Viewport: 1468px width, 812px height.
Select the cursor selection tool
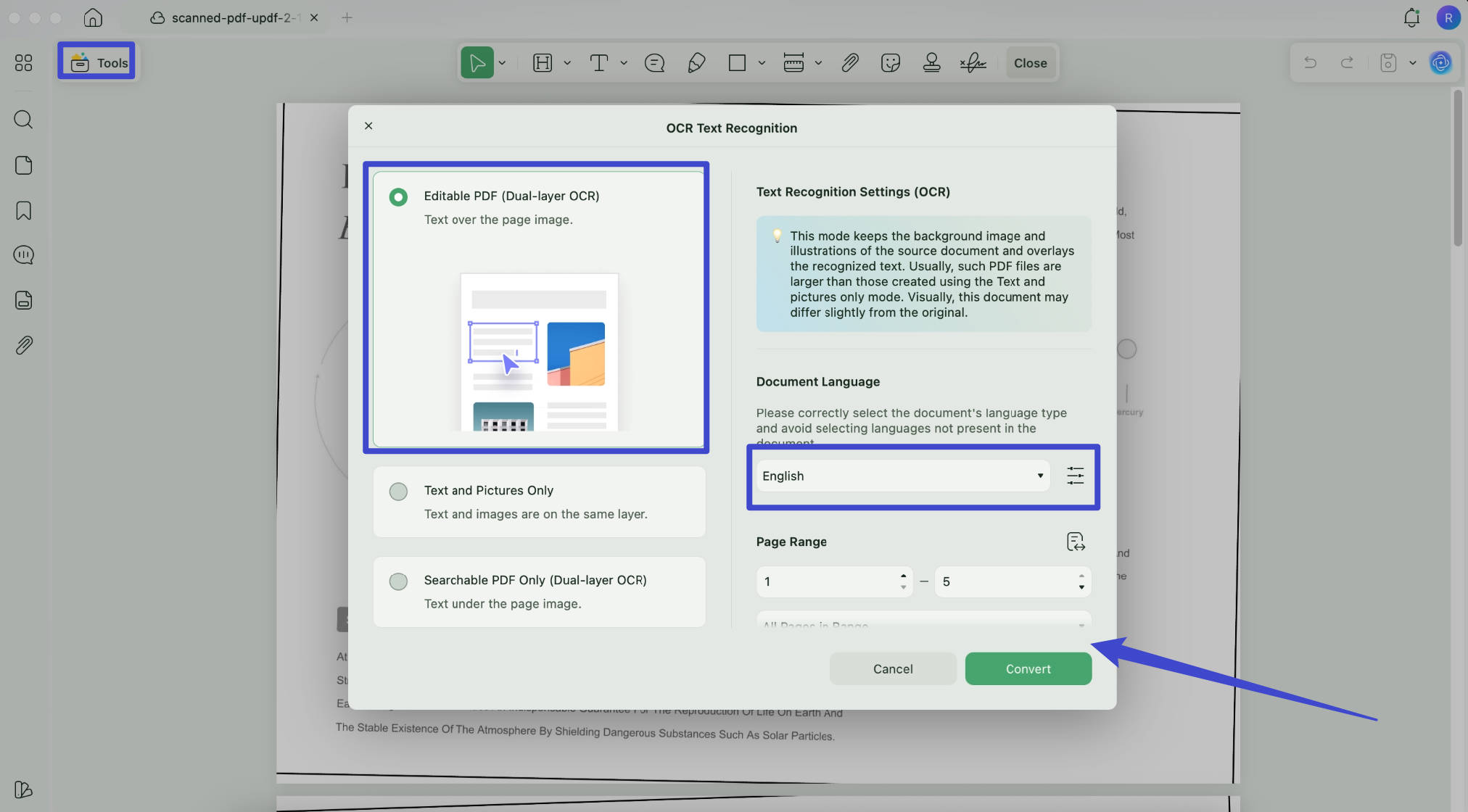[x=477, y=63]
